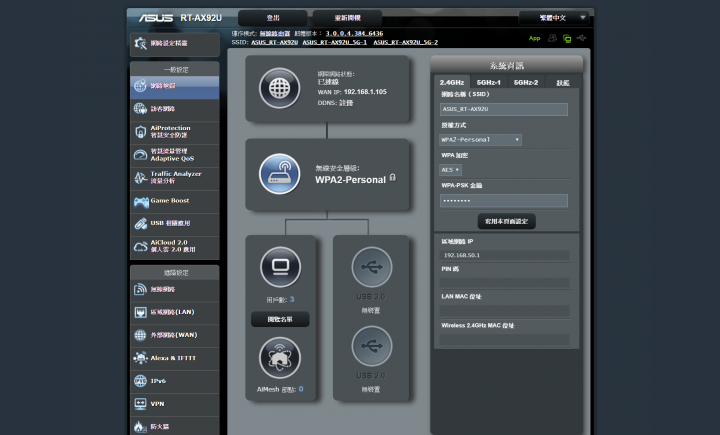
Task: Click the WPA-PSK key input field
Action: (504, 201)
